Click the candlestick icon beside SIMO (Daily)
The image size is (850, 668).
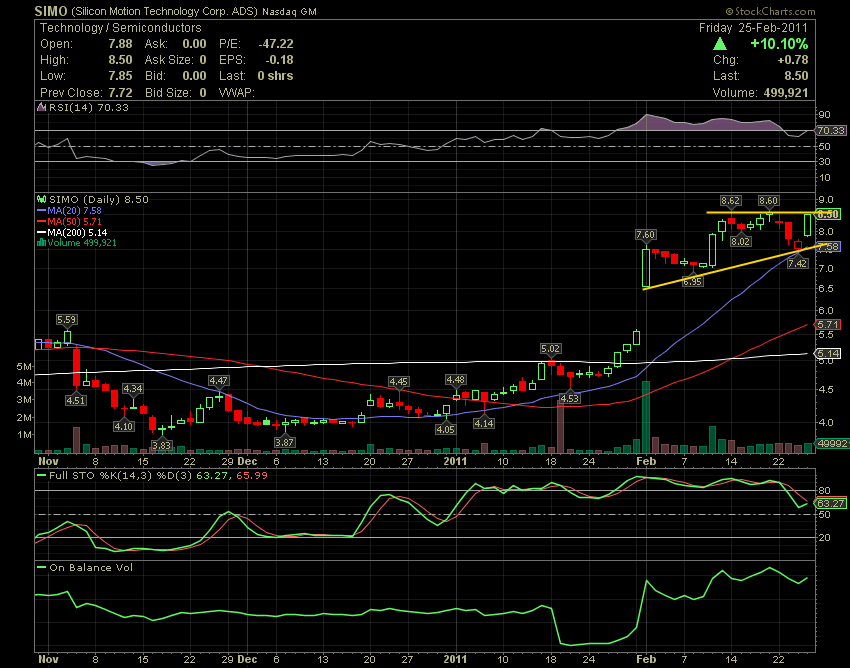click(41, 200)
